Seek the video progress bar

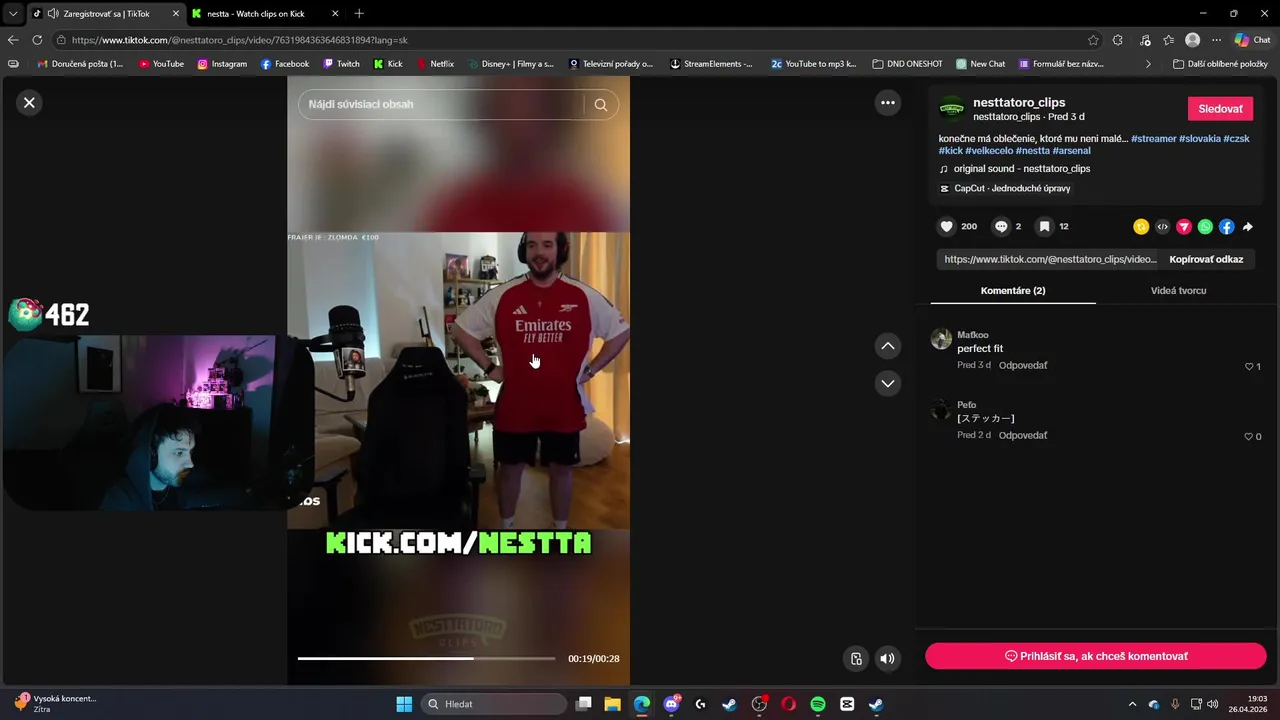pos(426,658)
